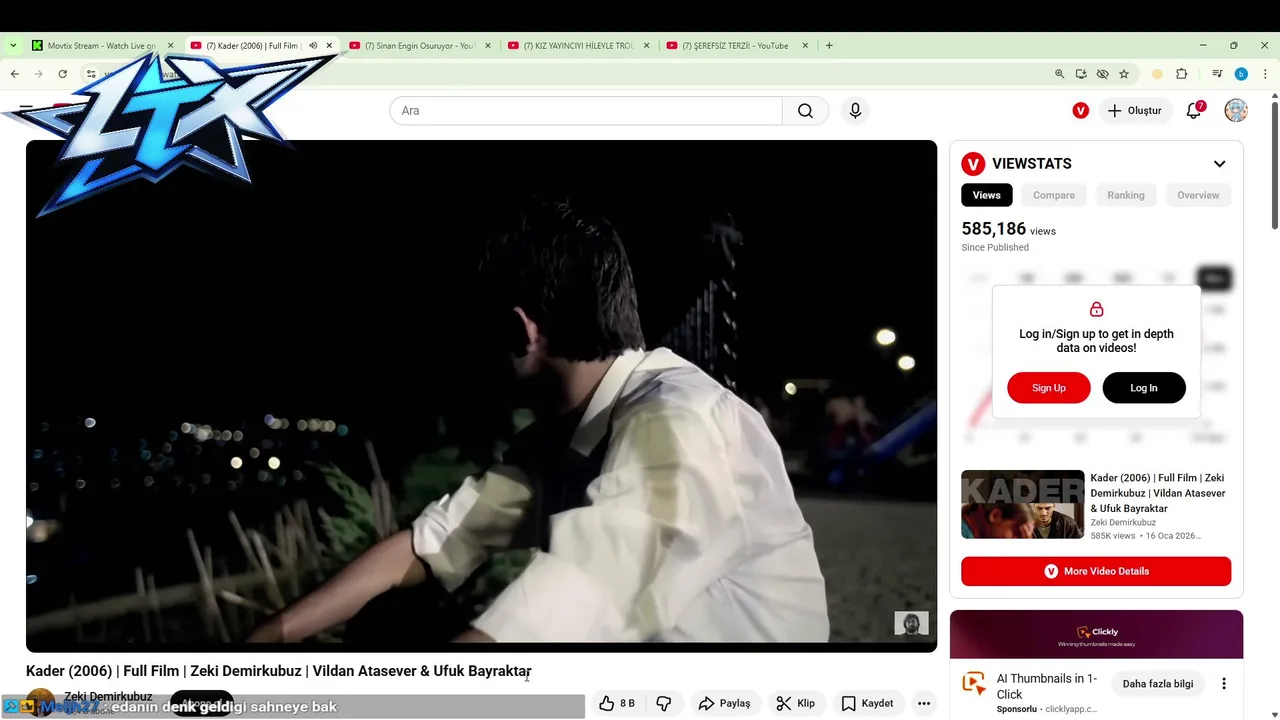1280x720 pixels.
Task: Click the Oluştur create button
Action: 1135,111
